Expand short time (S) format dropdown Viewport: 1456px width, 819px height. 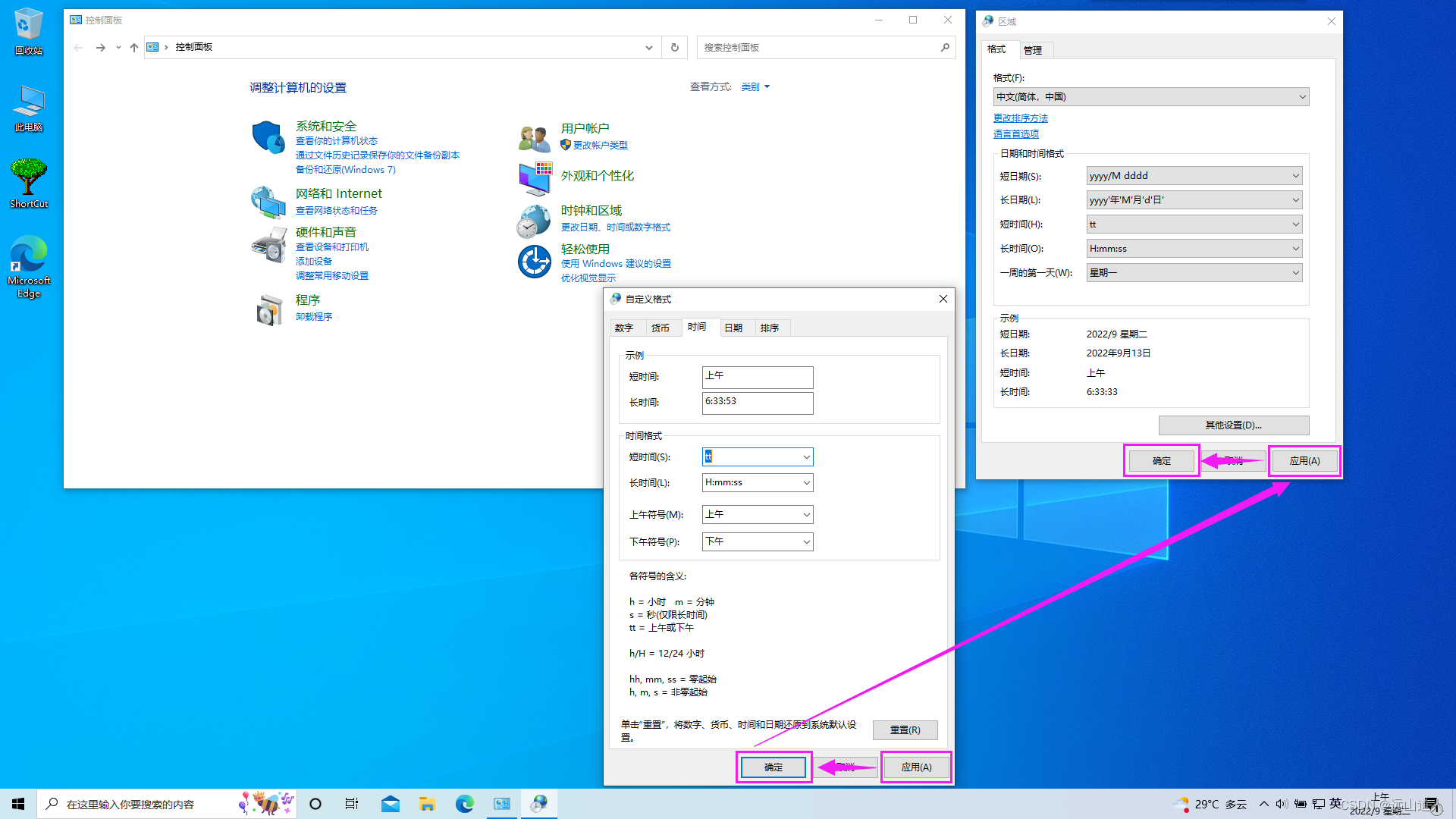point(806,457)
